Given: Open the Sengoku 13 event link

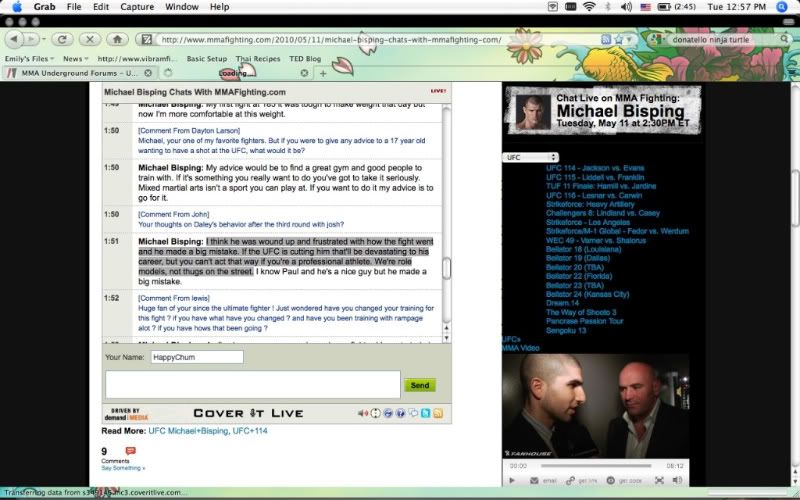Looking at the screenshot, I should [566, 330].
